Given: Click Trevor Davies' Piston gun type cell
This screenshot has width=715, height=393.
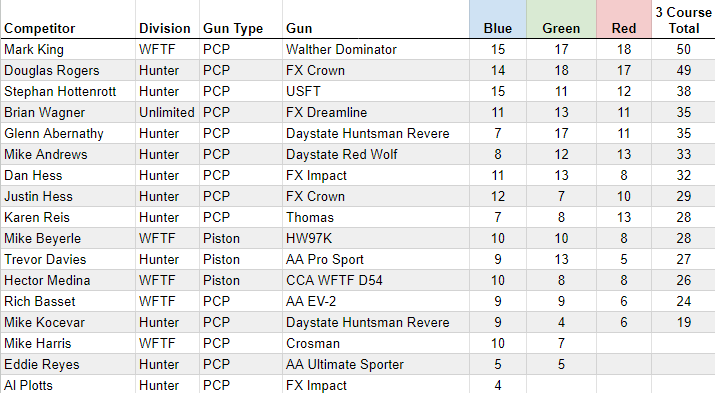Looking at the screenshot, I should click(241, 259).
